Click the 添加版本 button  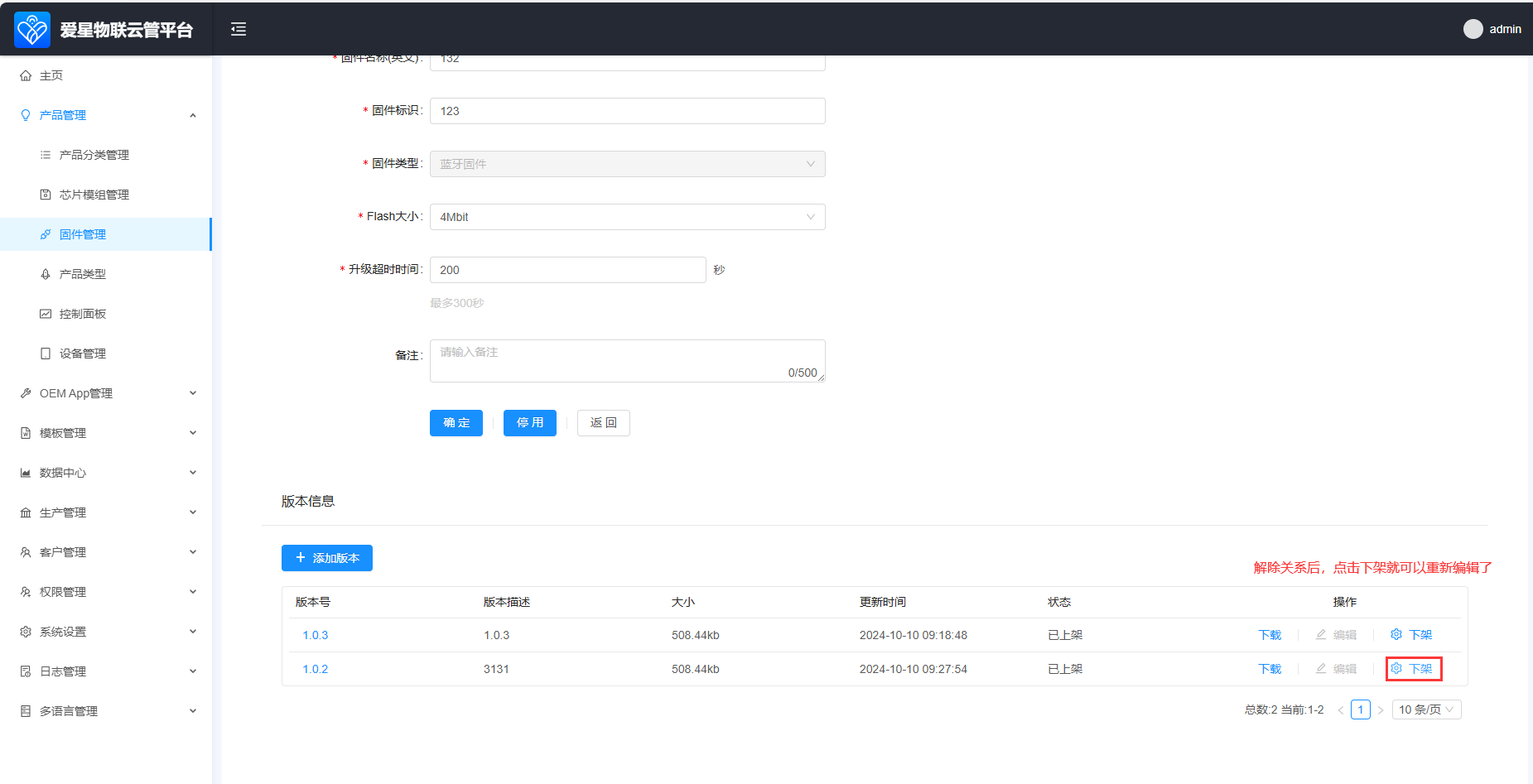coord(327,558)
